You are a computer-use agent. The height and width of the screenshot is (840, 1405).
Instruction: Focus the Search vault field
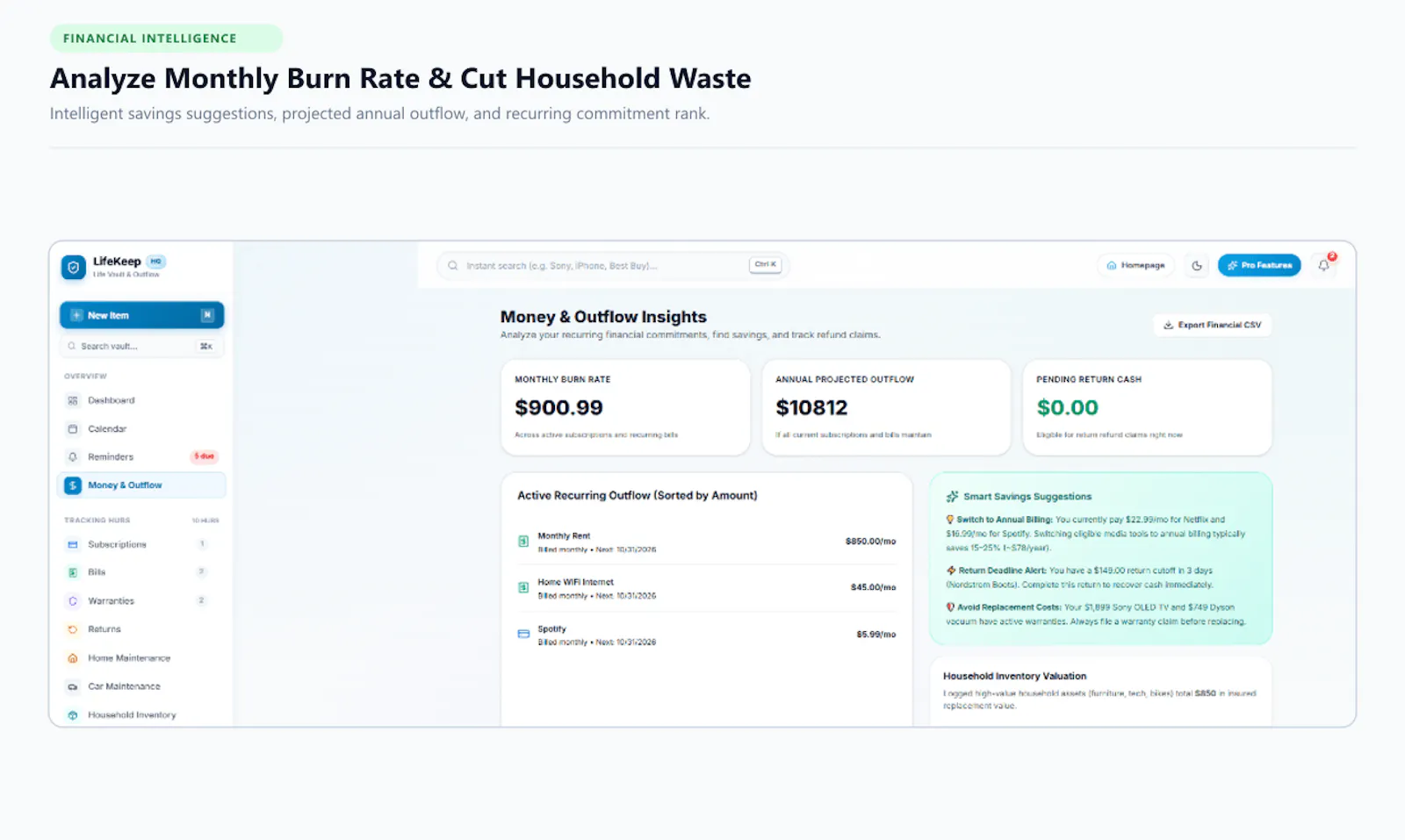coord(141,346)
